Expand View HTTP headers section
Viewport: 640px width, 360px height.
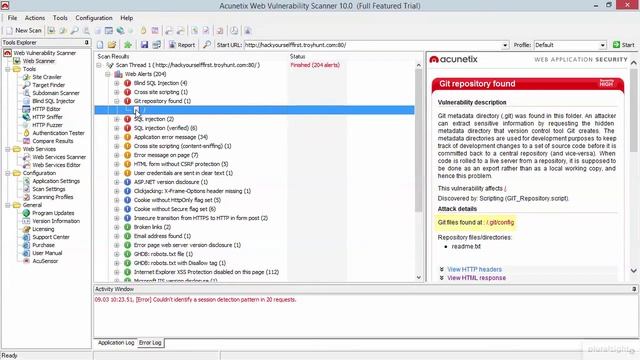[x=474, y=269]
